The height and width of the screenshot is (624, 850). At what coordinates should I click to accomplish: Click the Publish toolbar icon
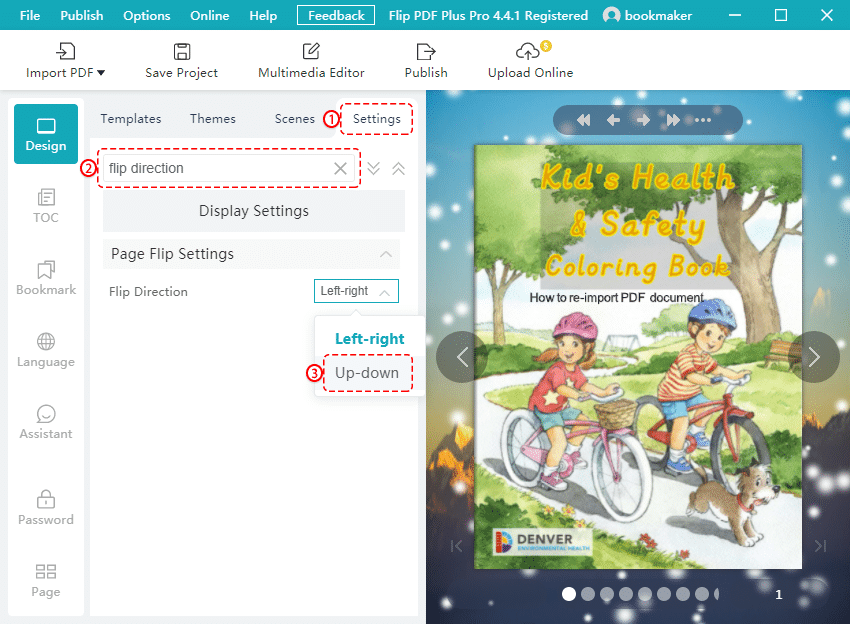425,60
